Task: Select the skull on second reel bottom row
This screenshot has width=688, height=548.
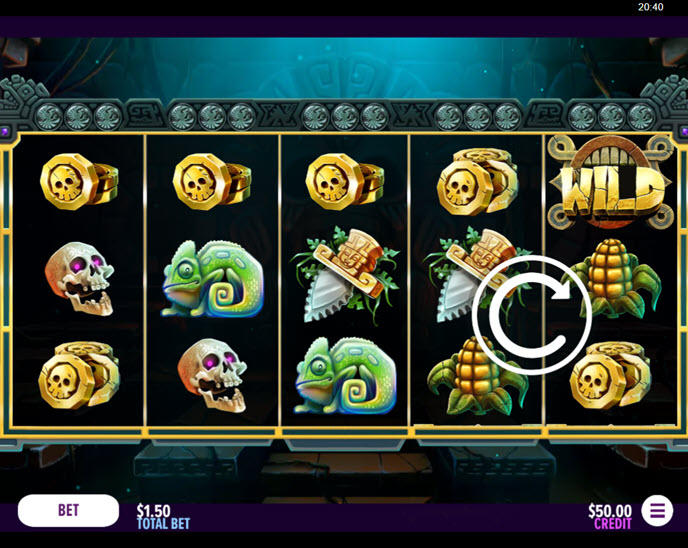Action: coord(212,375)
